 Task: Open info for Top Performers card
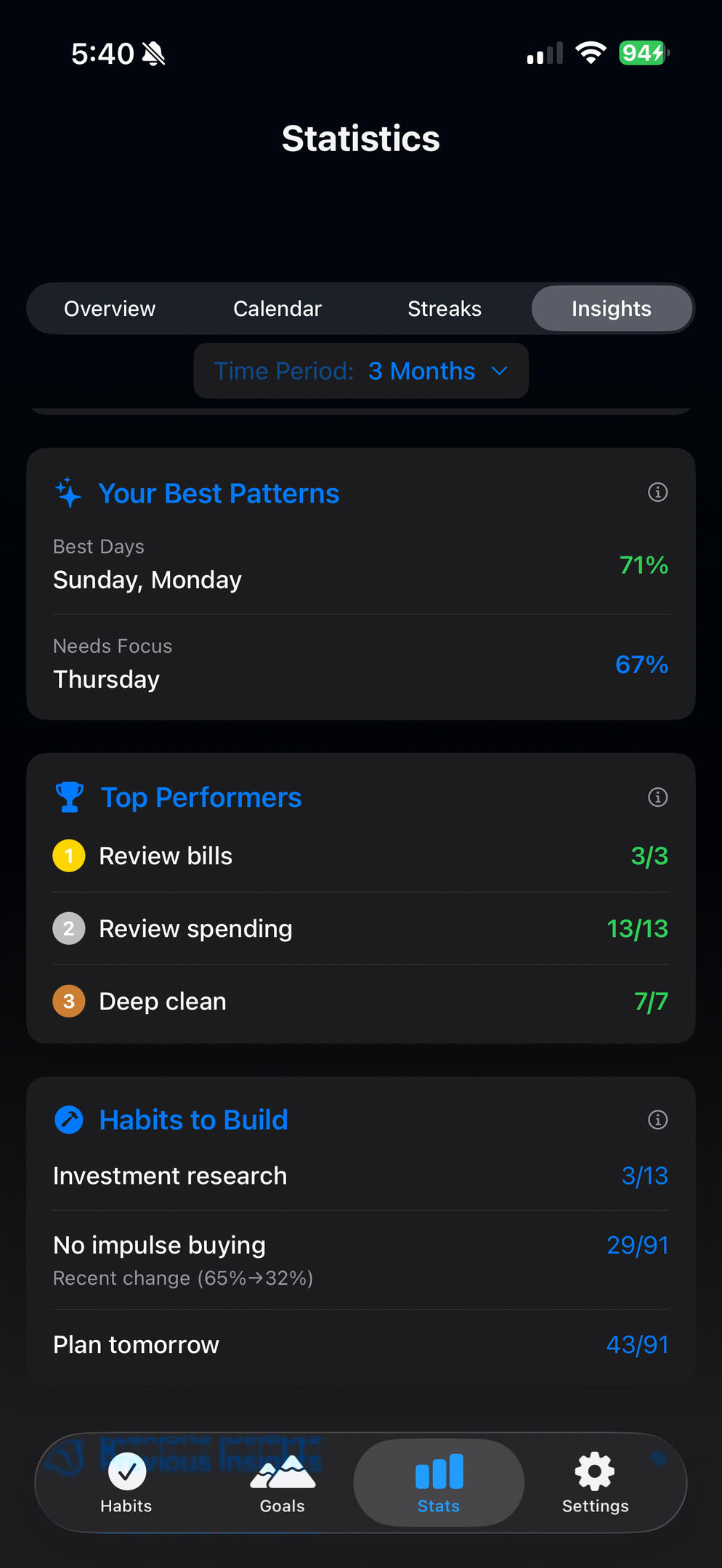pyautogui.click(x=657, y=797)
